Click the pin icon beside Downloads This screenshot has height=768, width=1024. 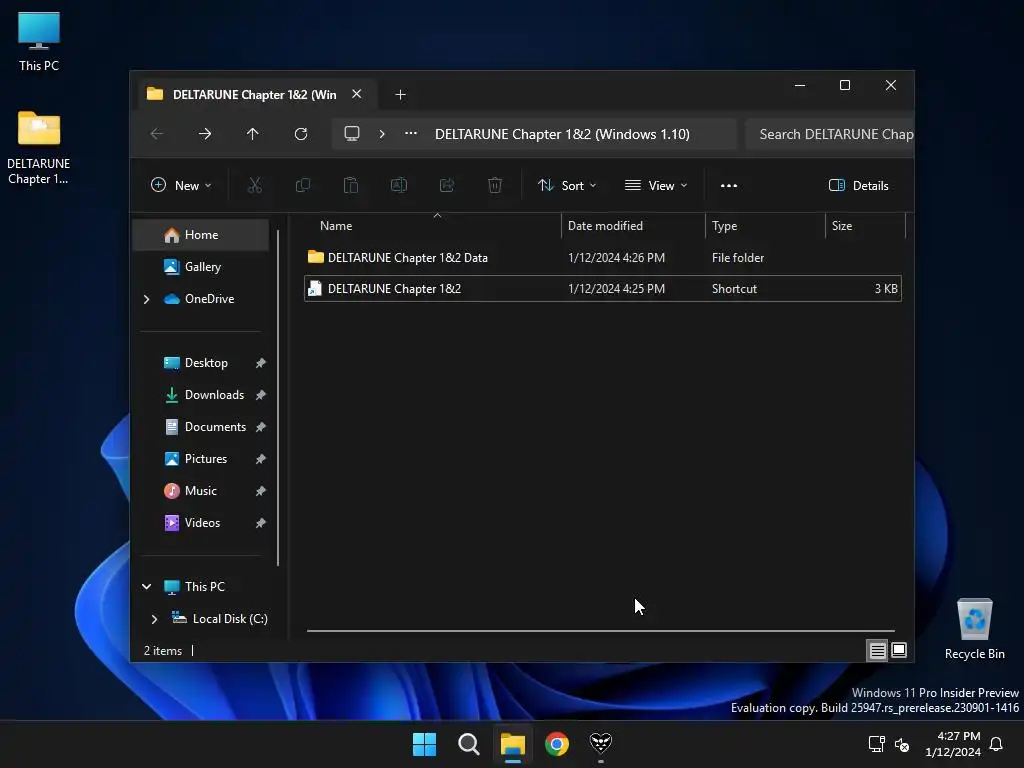click(261, 395)
